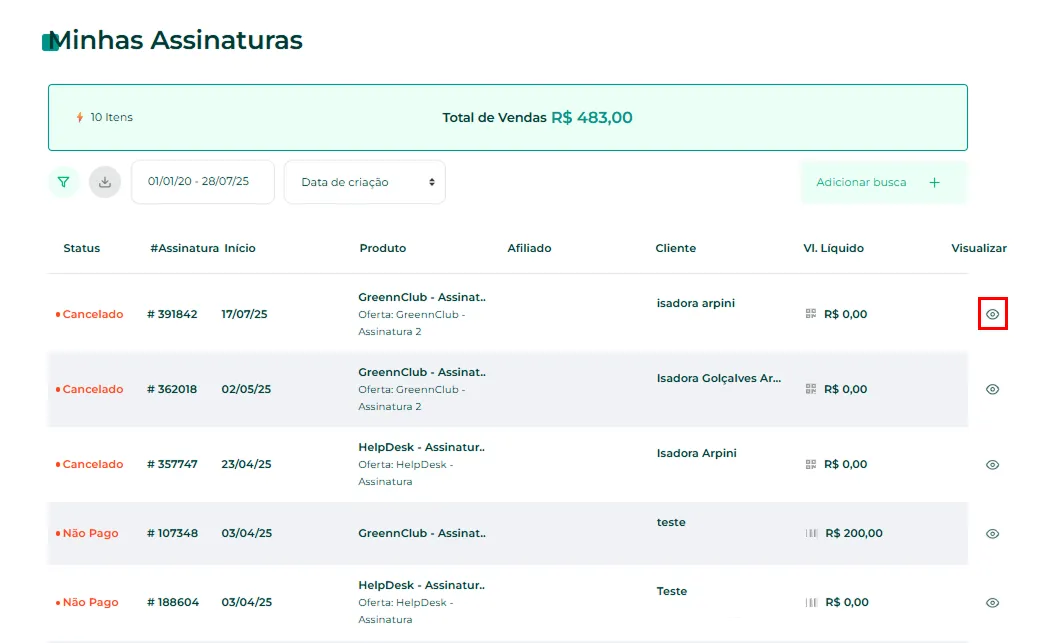Screen dimensions: 1041x643
Task: Click the Total de Vendas R$ 483,00 amount
Action: [592, 117]
